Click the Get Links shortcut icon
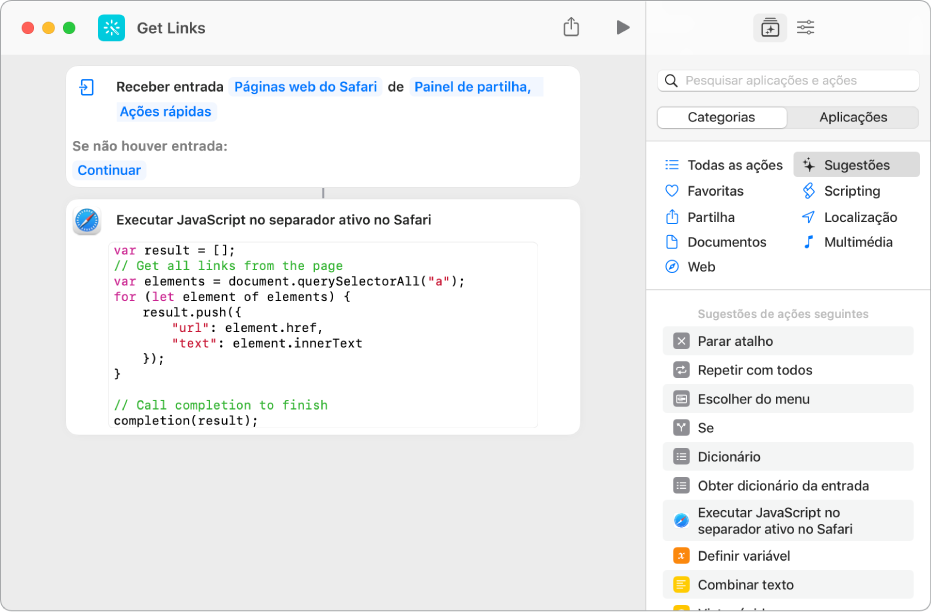 click(x=112, y=27)
